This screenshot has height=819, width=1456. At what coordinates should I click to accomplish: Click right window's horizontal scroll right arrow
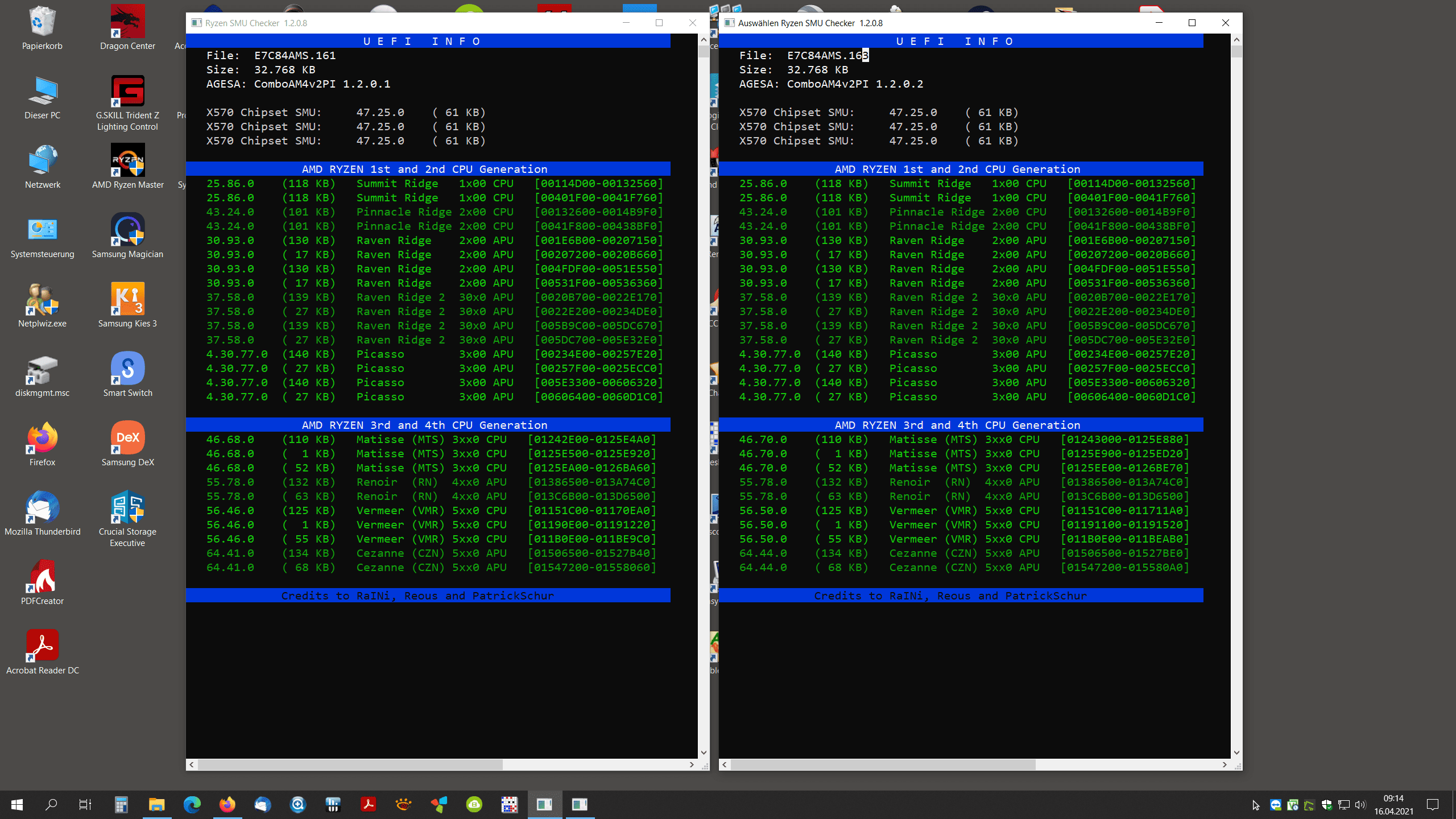[x=1225, y=764]
